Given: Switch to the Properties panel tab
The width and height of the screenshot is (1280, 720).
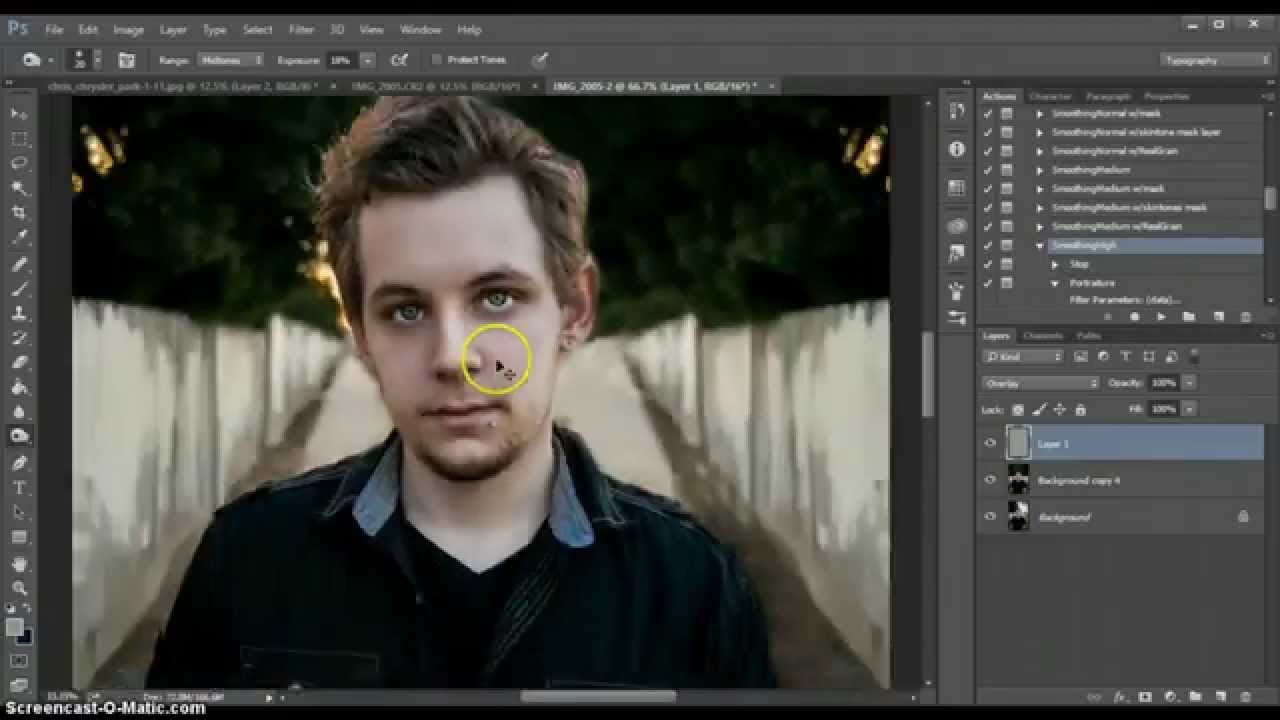Looking at the screenshot, I should point(1166,97).
